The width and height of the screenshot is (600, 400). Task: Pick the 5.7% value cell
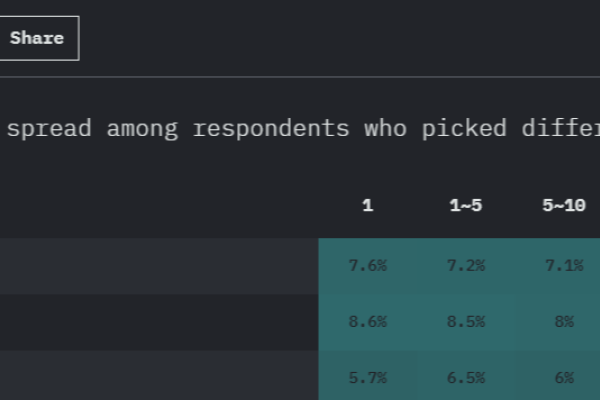point(367,377)
